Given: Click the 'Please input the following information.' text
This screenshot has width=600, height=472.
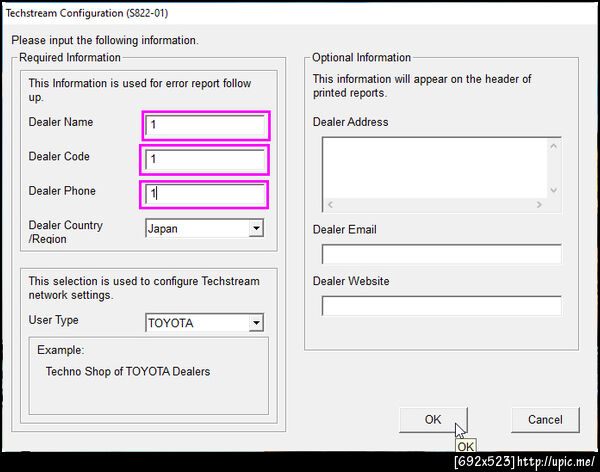Looking at the screenshot, I should 105,41.
